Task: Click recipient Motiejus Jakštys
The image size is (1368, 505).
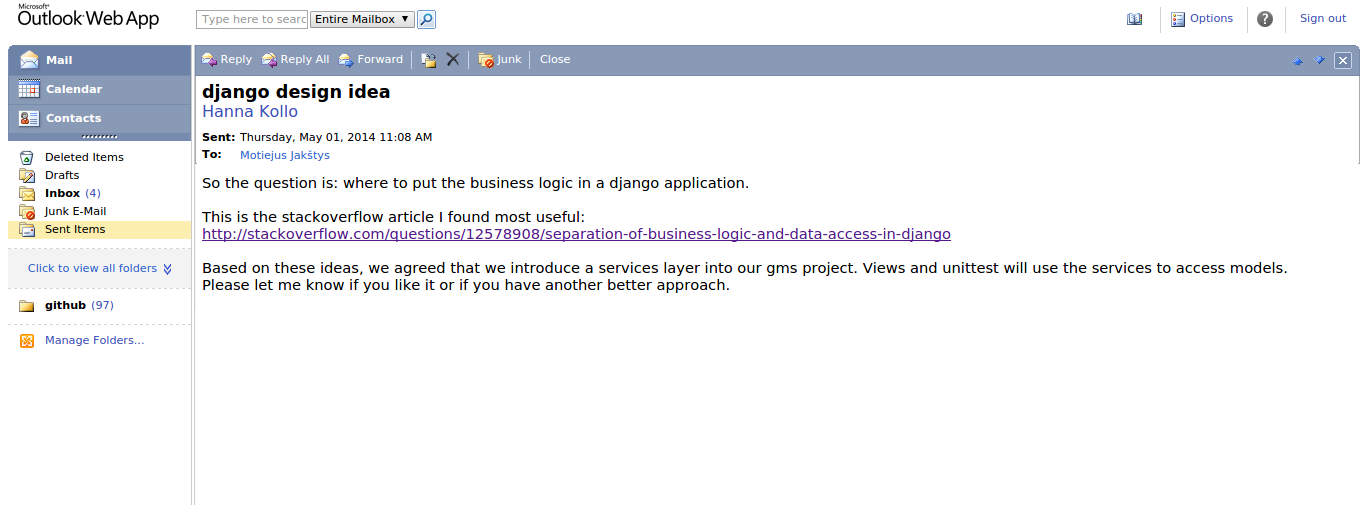Action: [x=285, y=155]
